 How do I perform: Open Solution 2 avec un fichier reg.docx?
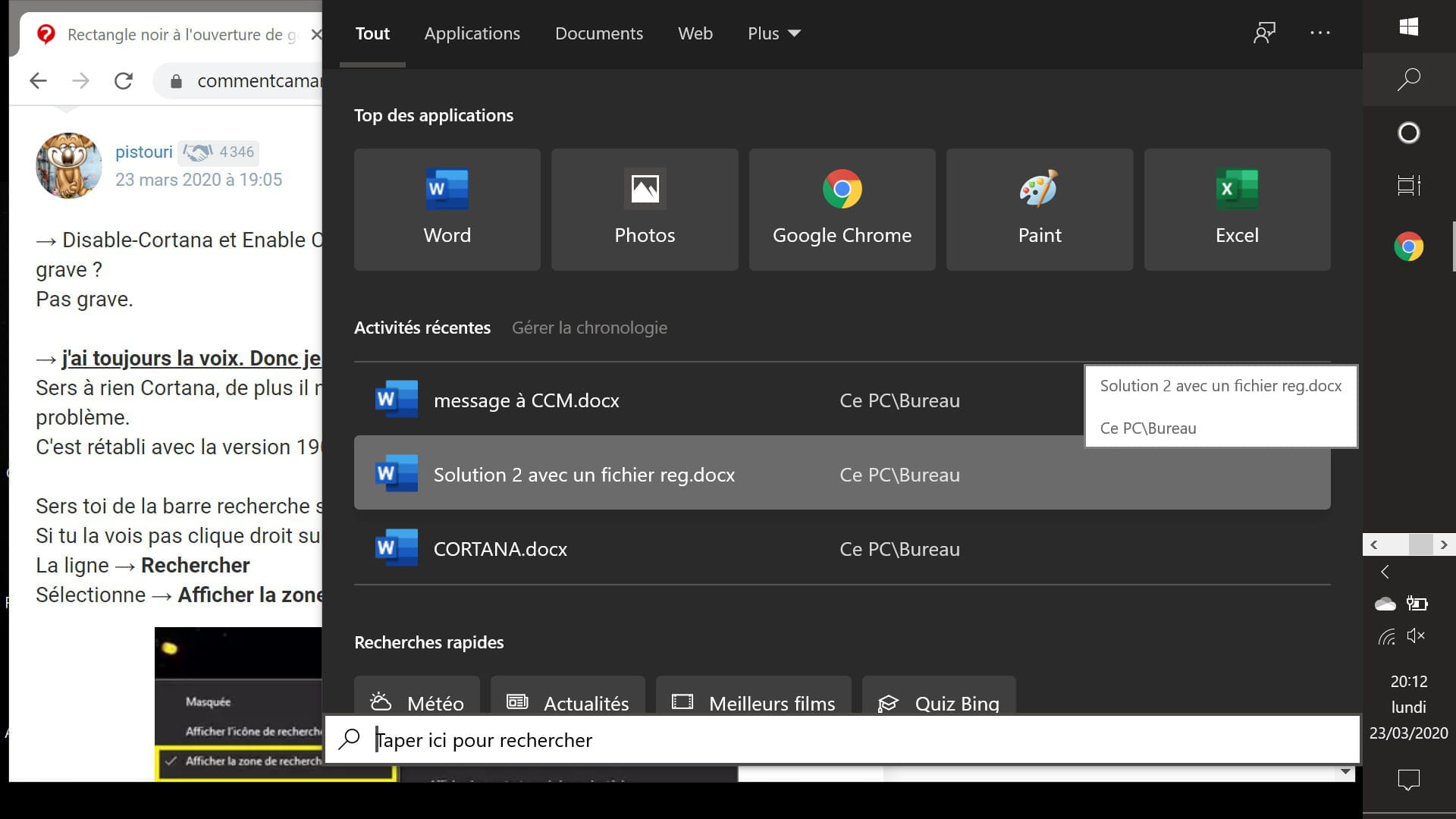pyautogui.click(x=842, y=474)
